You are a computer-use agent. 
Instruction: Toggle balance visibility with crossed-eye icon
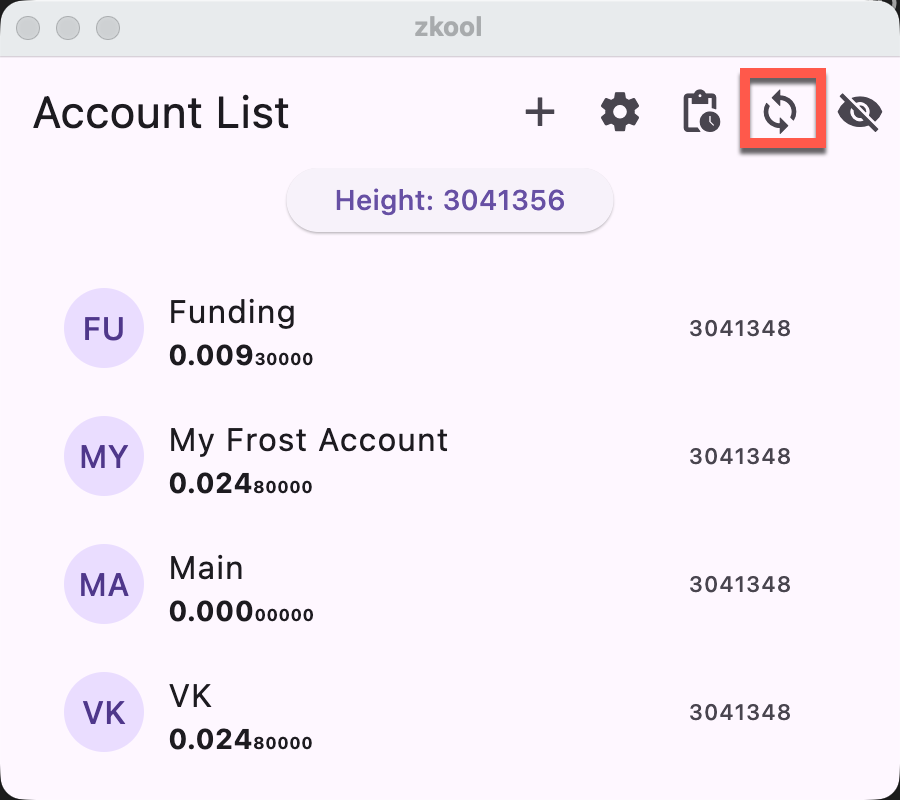[859, 112]
